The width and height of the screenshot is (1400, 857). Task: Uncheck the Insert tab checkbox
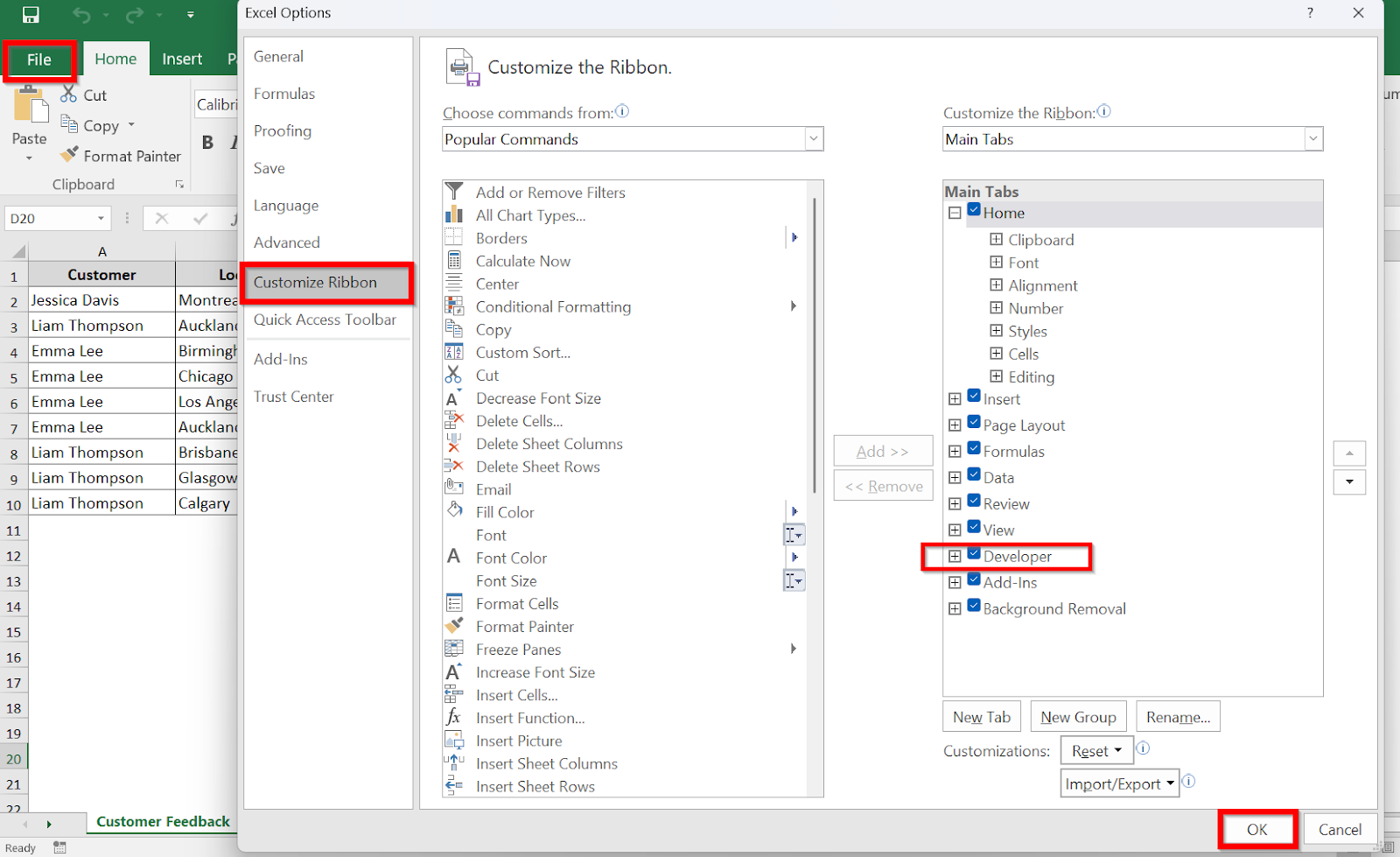(x=974, y=397)
